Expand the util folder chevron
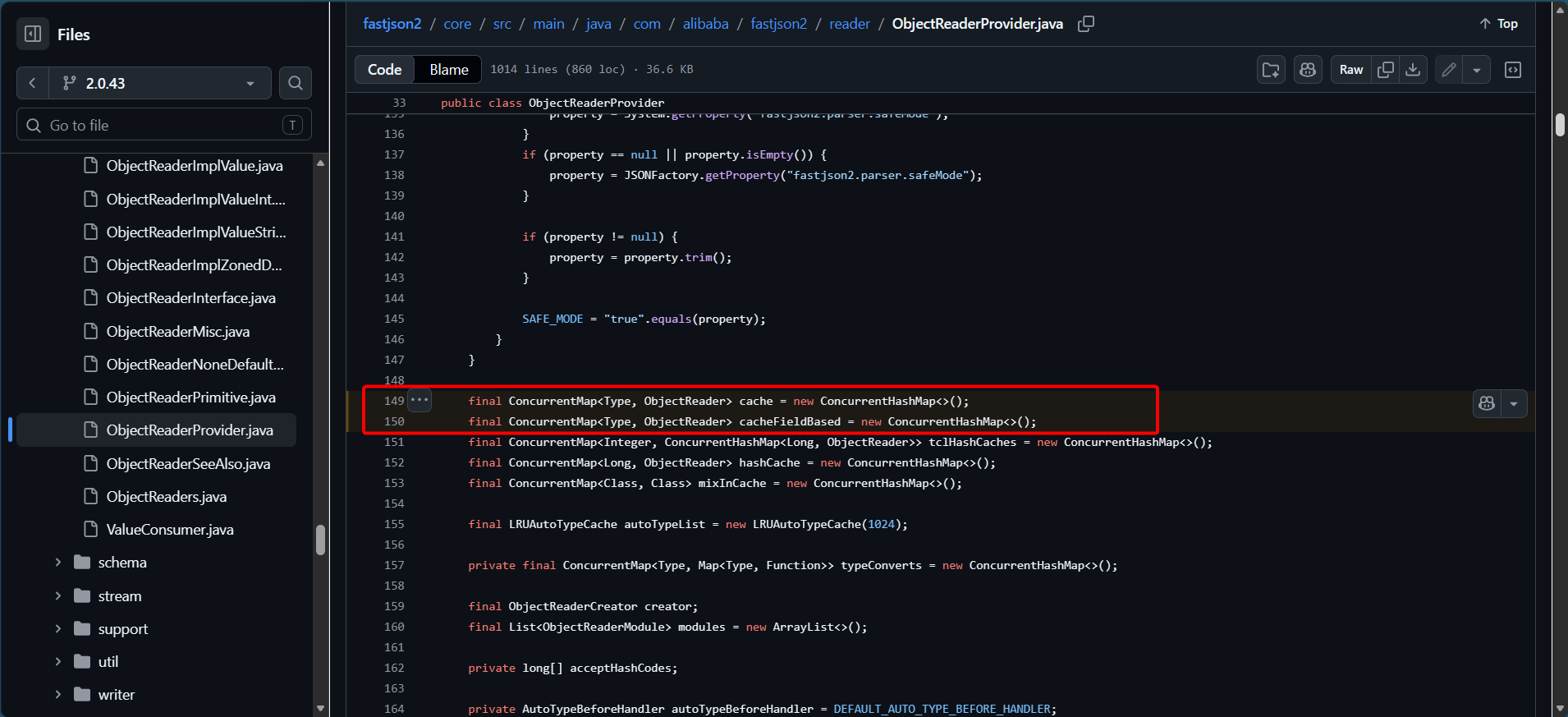Viewport: 1568px width, 717px height. (x=58, y=661)
